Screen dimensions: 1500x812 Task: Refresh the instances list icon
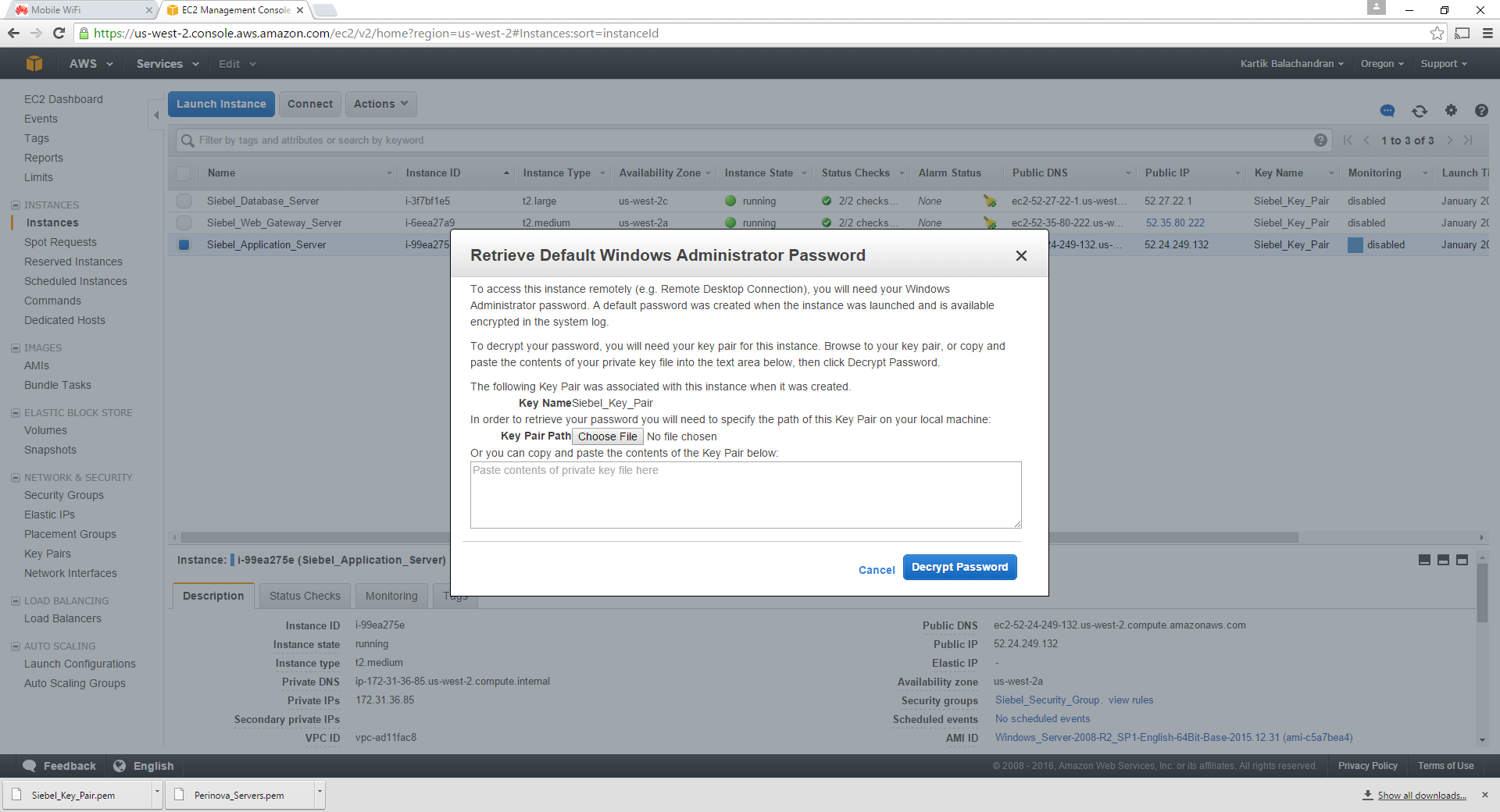point(1420,111)
